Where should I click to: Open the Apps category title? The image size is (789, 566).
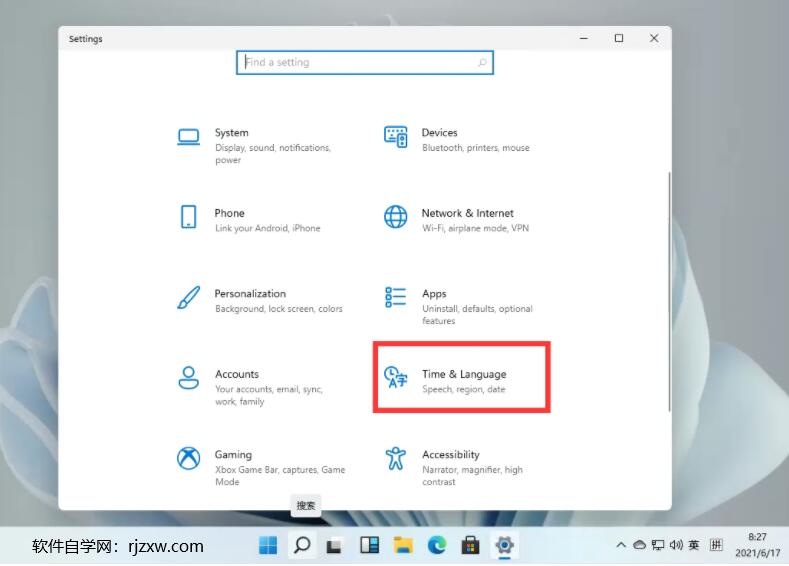click(x=434, y=294)
